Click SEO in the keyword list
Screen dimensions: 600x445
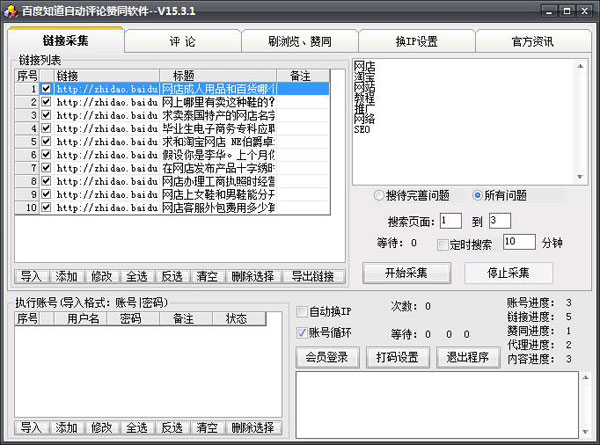(x=362, y=129)
